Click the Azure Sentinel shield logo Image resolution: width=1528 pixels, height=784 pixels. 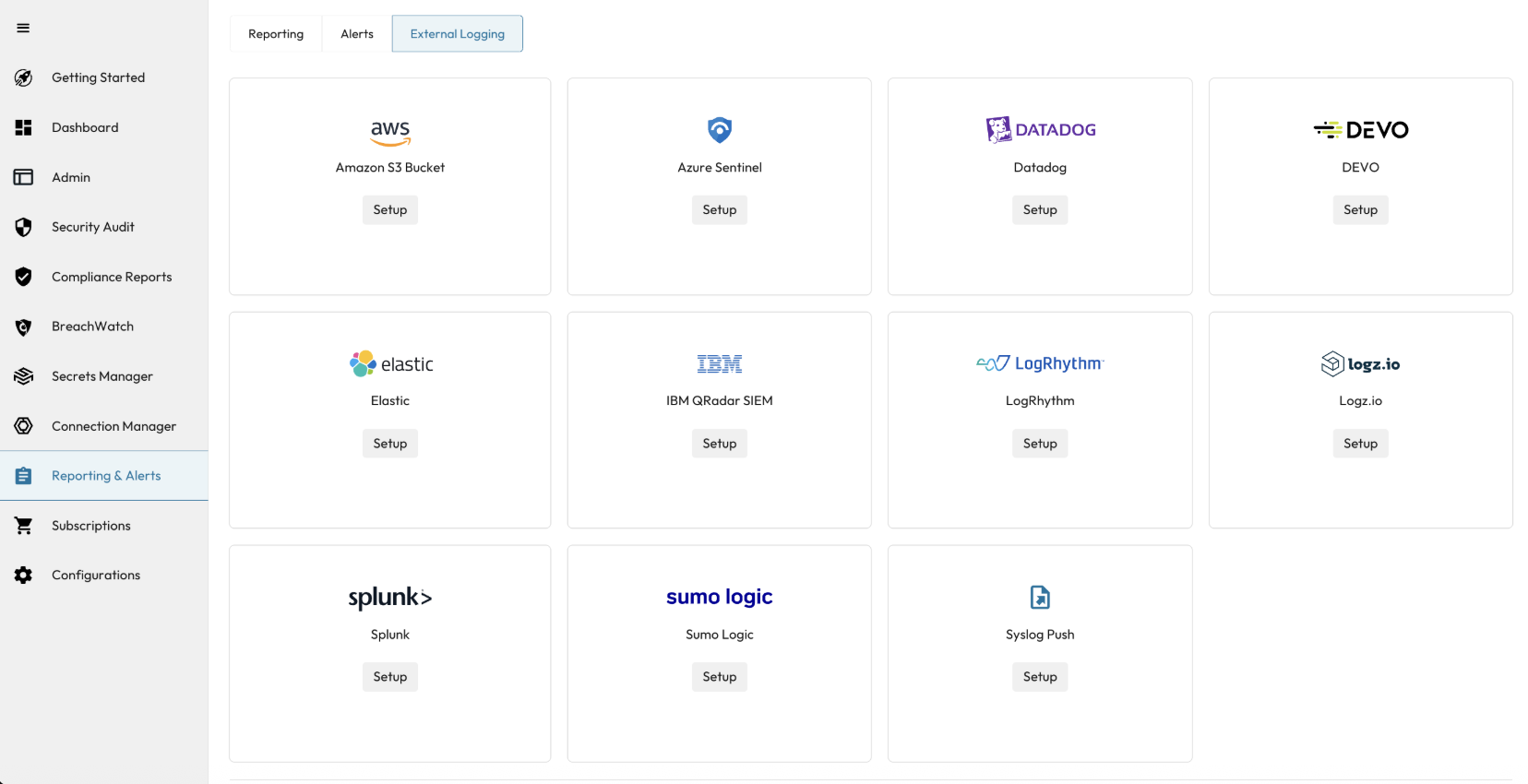click(720, 130)
